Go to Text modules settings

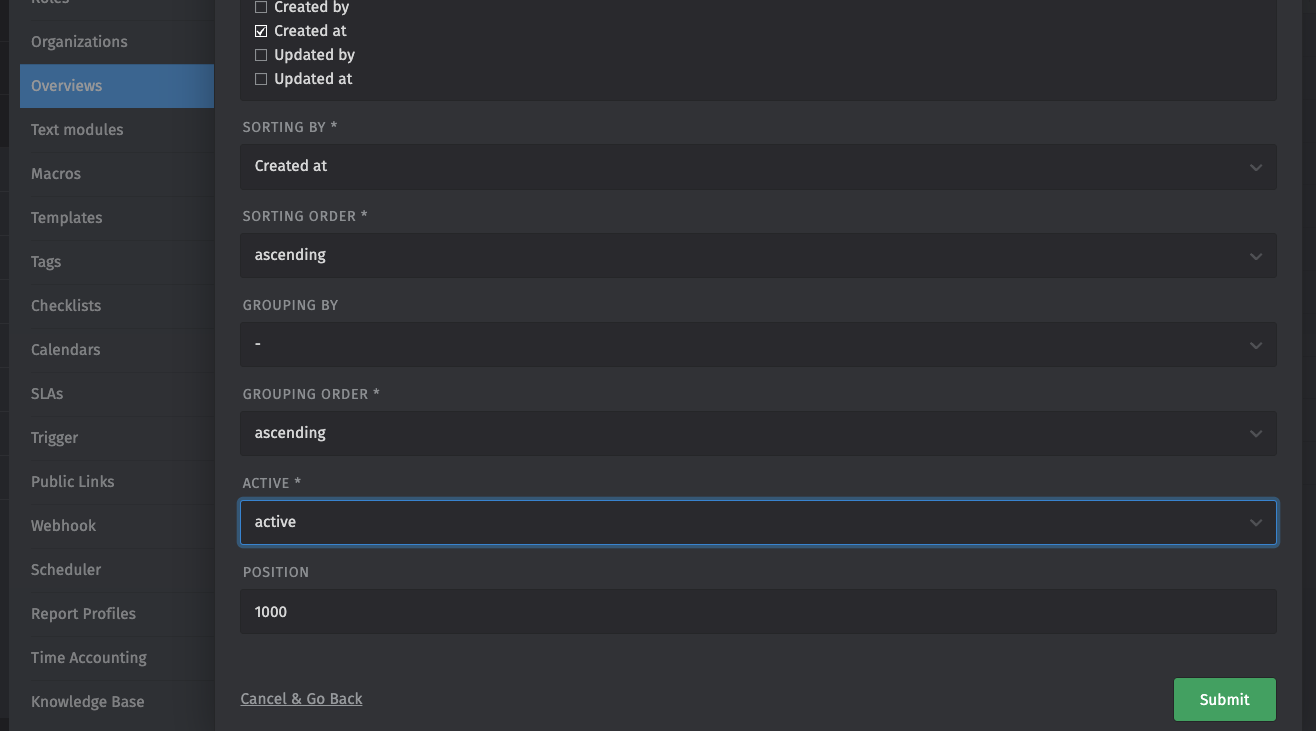(x=77, y=130)
